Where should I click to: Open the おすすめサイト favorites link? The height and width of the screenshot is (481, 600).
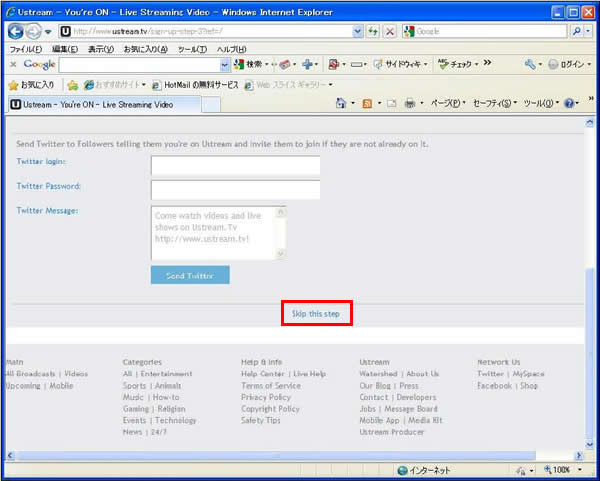(114, 85)
